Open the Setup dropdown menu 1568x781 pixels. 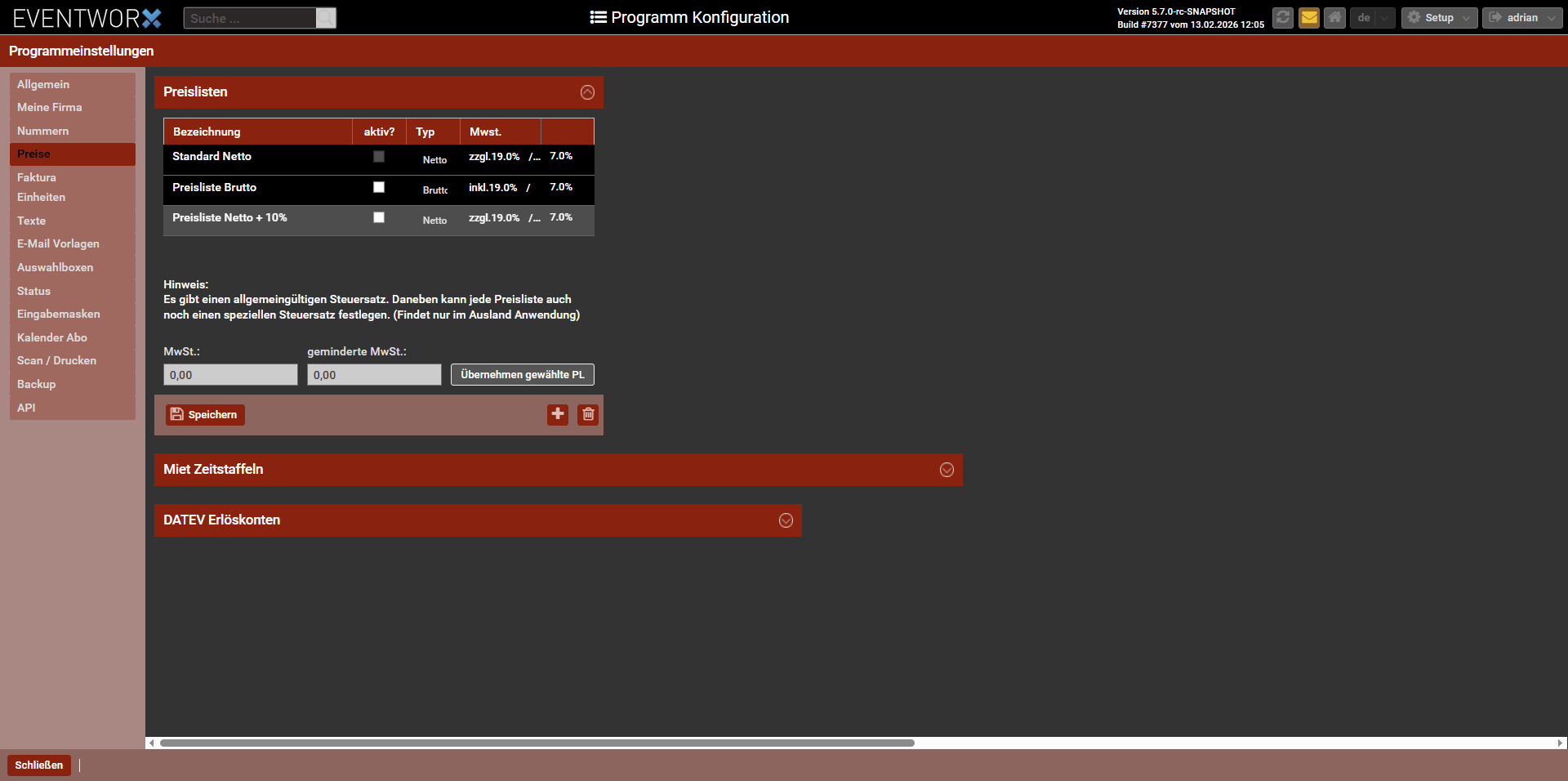tap(1439, 17)
